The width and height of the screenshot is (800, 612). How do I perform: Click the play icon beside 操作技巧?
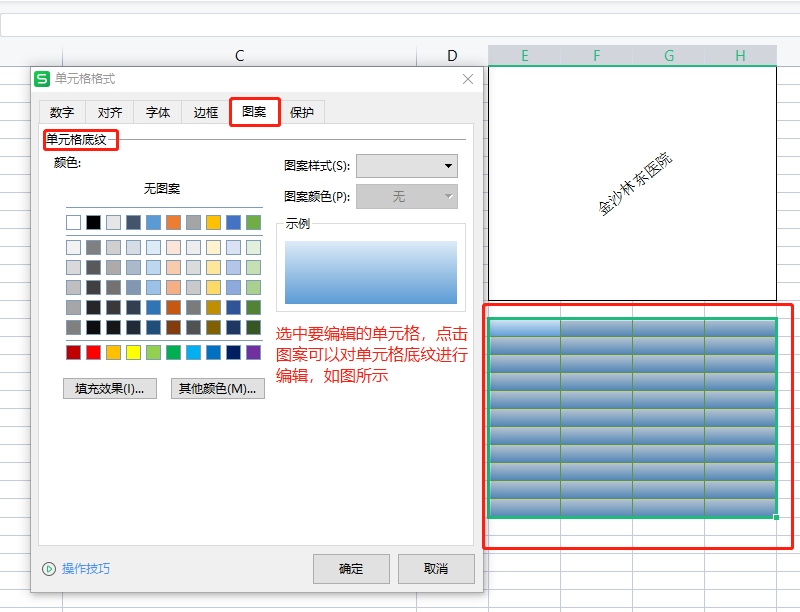click(49, 569)
